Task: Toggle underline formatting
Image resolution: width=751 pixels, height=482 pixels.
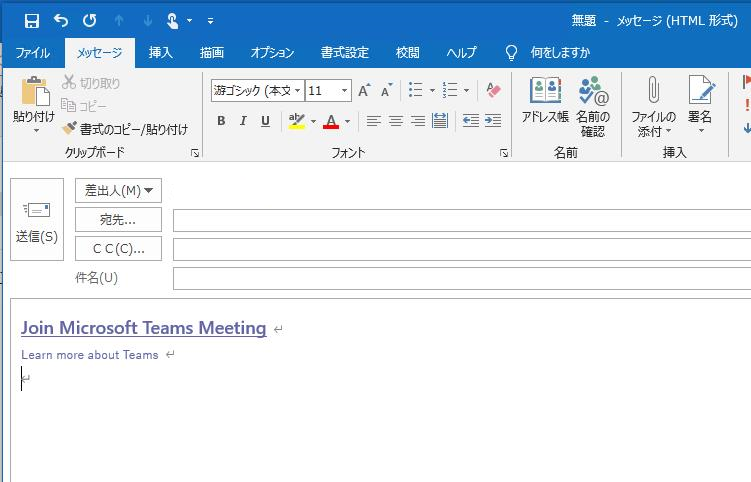Action: click(265, 121)
